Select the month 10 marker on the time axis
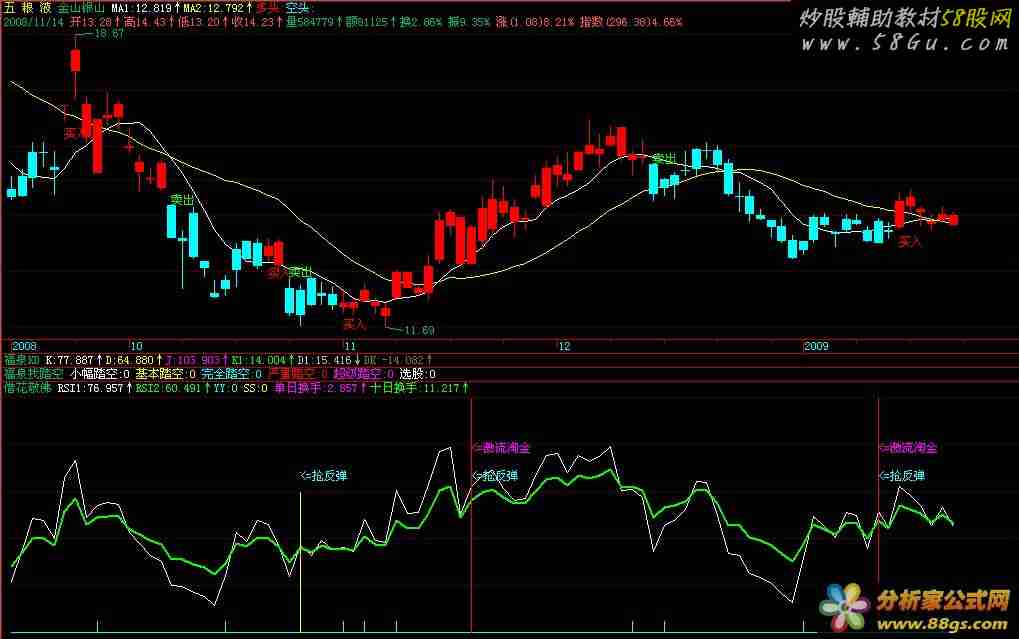The image size is (1019, 639). (135, 346)
